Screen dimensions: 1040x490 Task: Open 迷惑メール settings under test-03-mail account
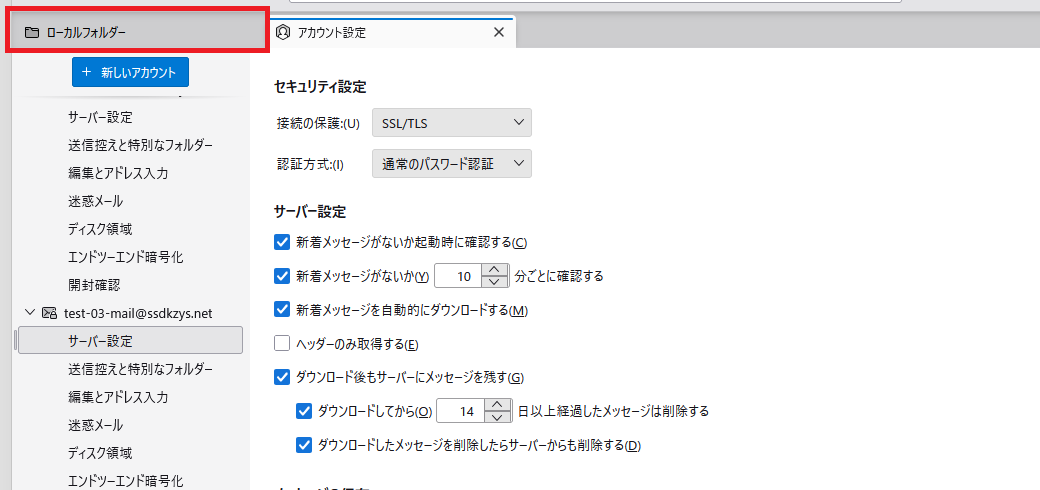pyautogui.click(x=96, y=425)
